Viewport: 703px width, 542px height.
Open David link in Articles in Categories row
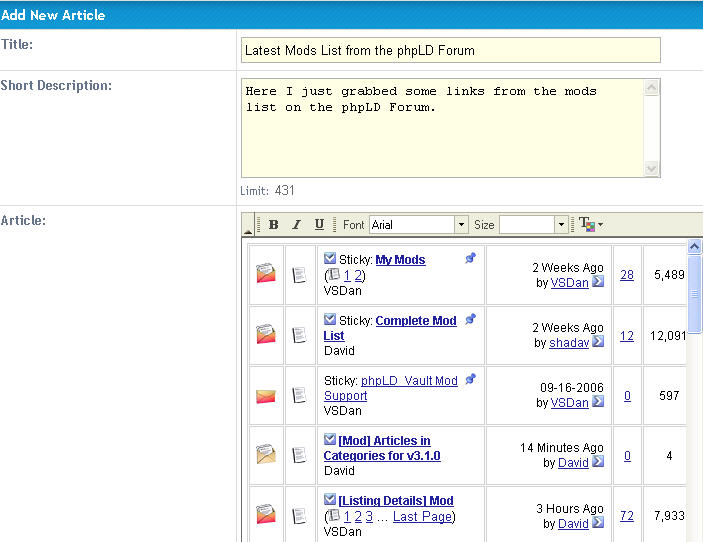point(573,463)
